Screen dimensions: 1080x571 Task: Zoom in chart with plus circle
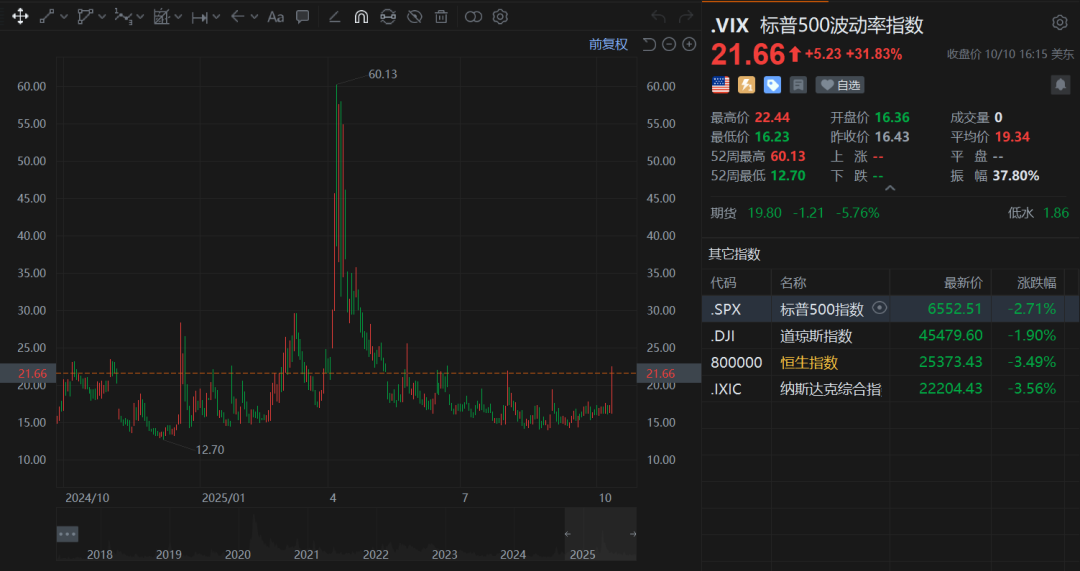click(x=689, y=44)
